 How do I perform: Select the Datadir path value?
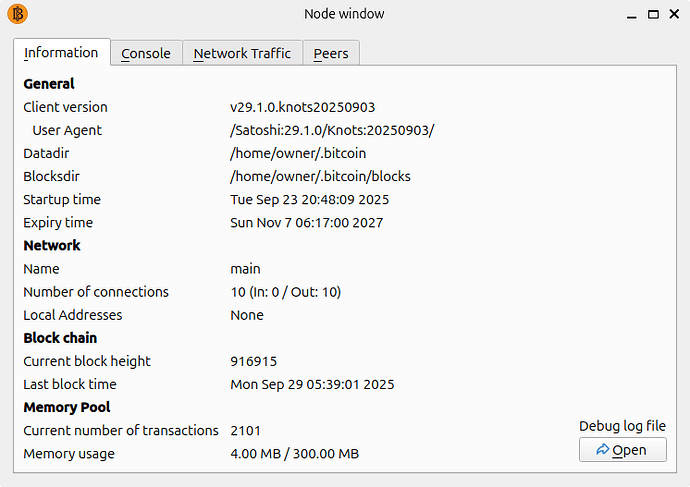pos(298,153)
